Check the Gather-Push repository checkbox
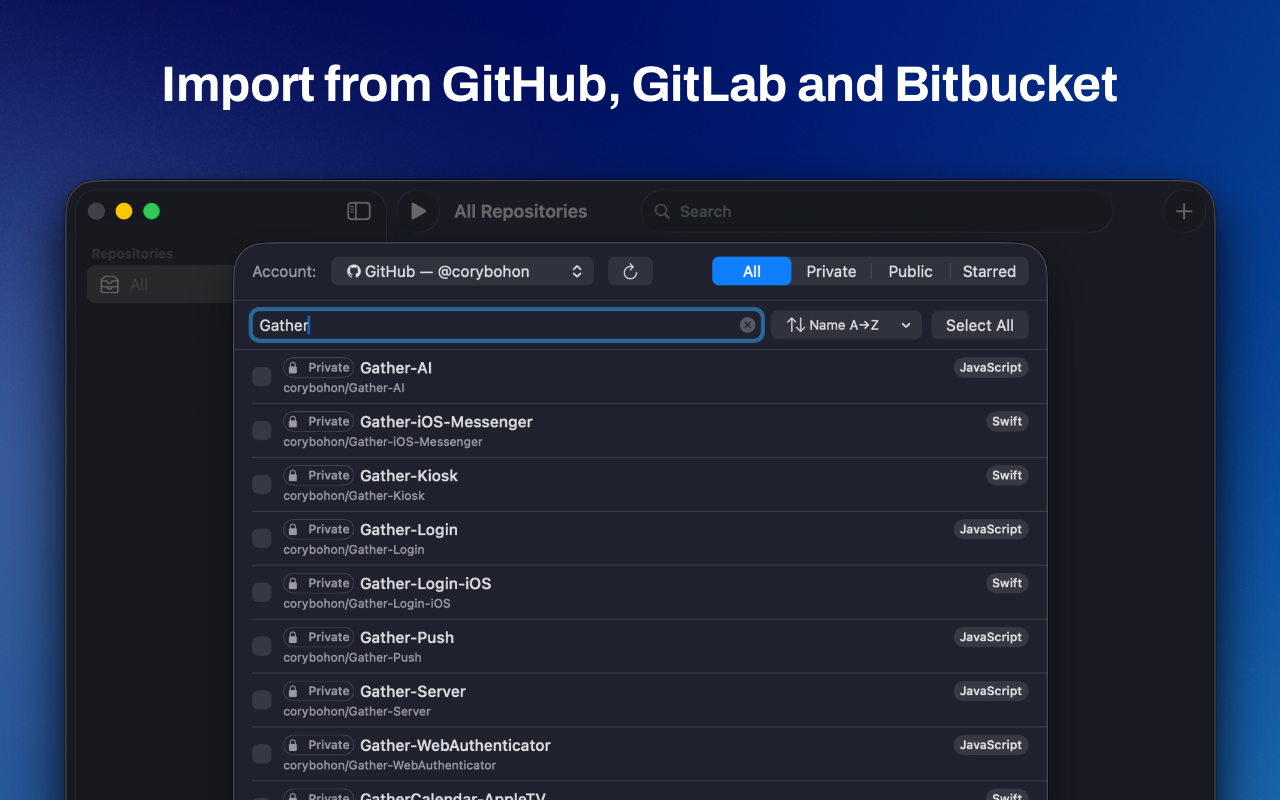The height and width of the screenshot is (800, 1280). pyautogui.click(x=262, y=647)
